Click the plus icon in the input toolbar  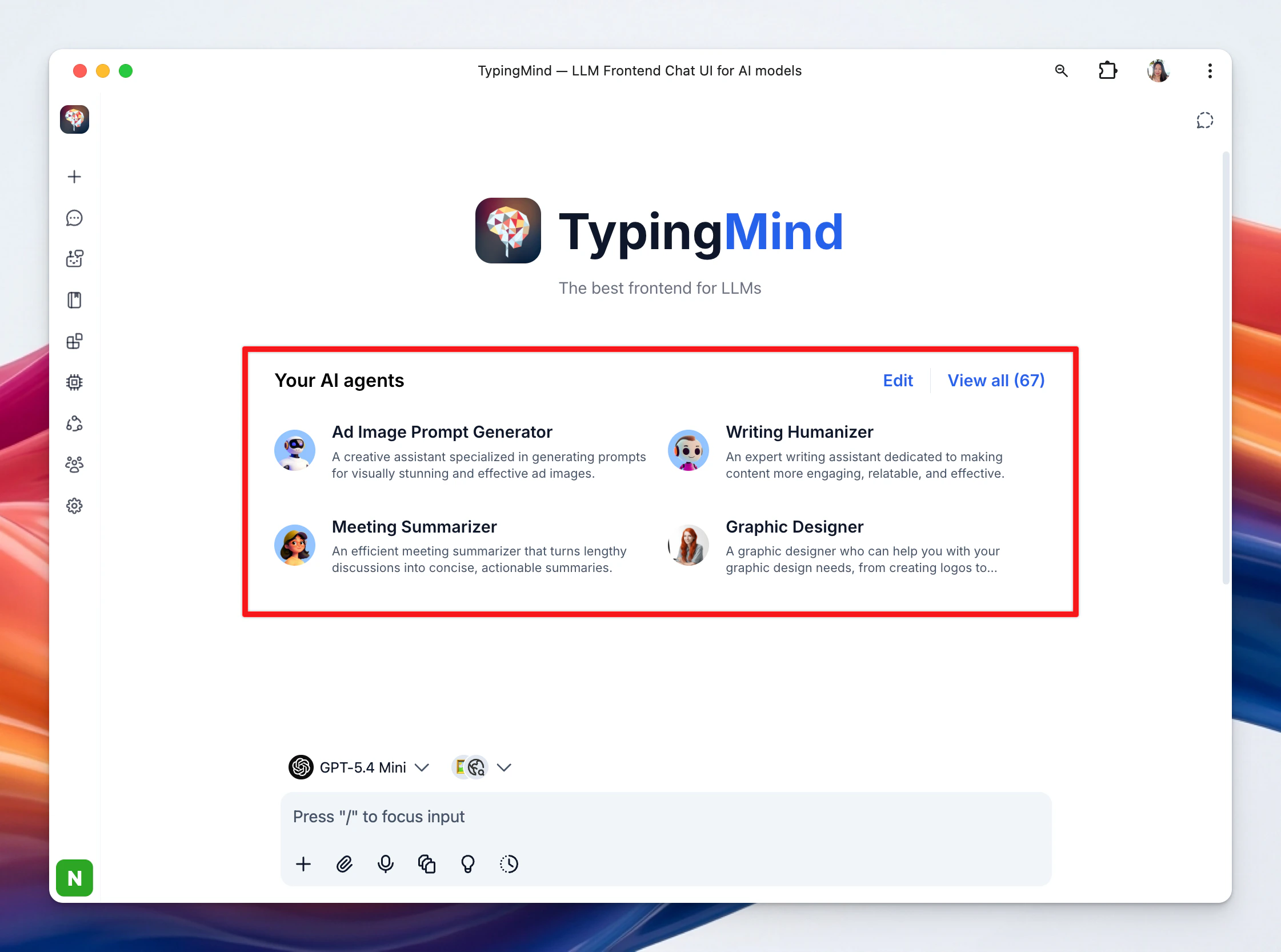[303, 864]
